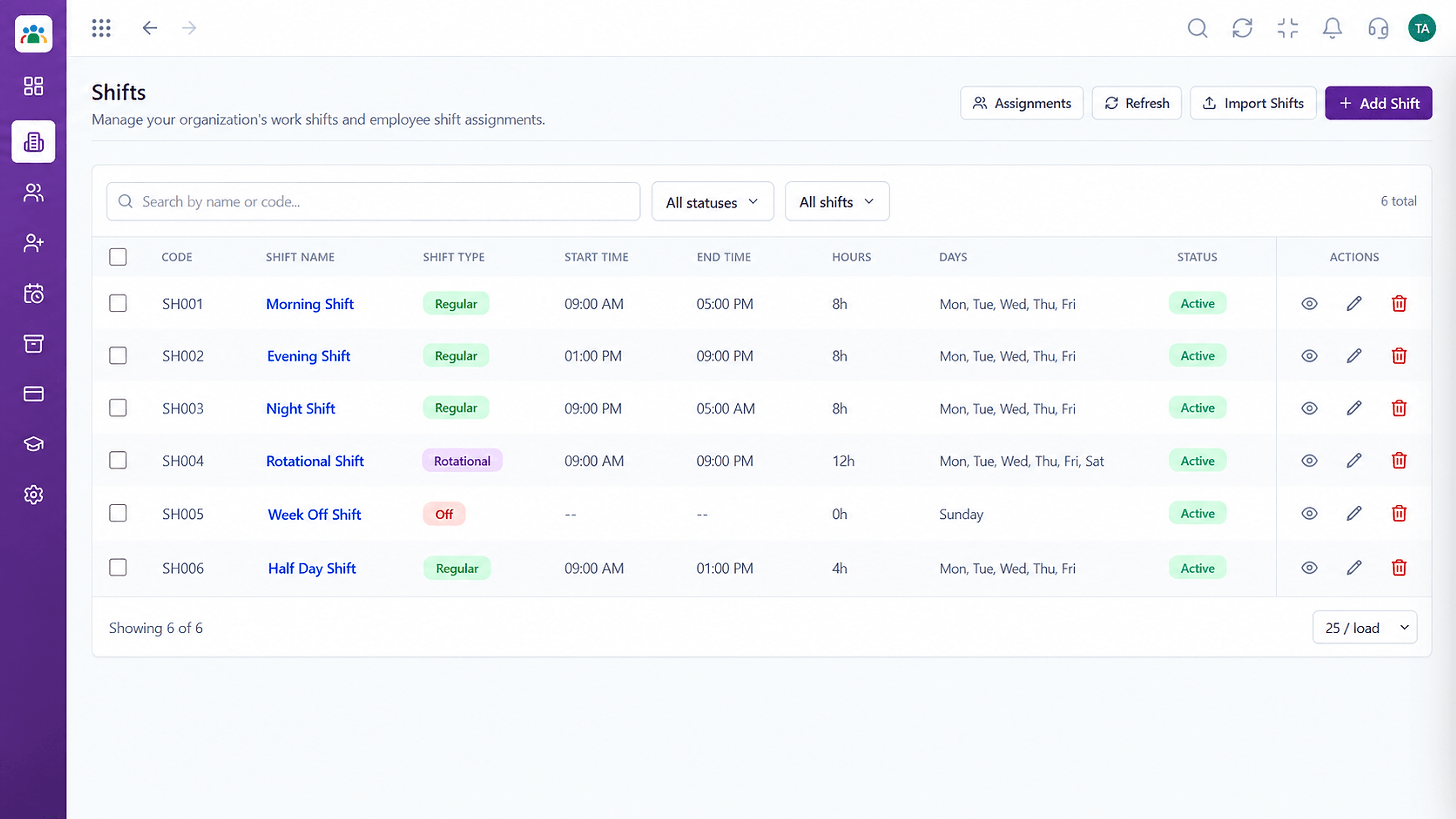
Task: Open archive box icon in sidebar
Action: [x=34, y=343]
